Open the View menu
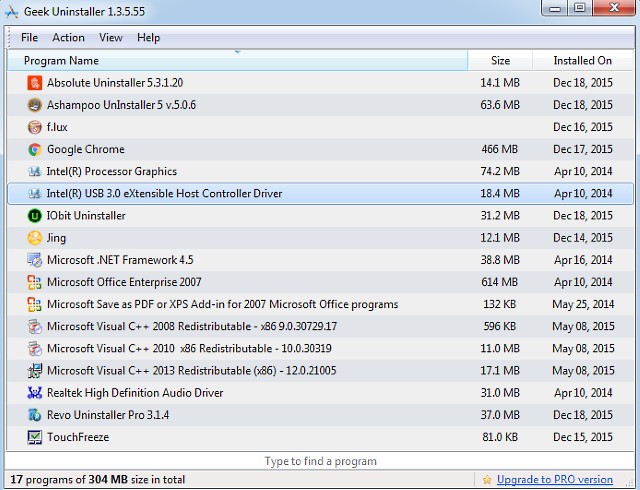 (x=111, y=38)
